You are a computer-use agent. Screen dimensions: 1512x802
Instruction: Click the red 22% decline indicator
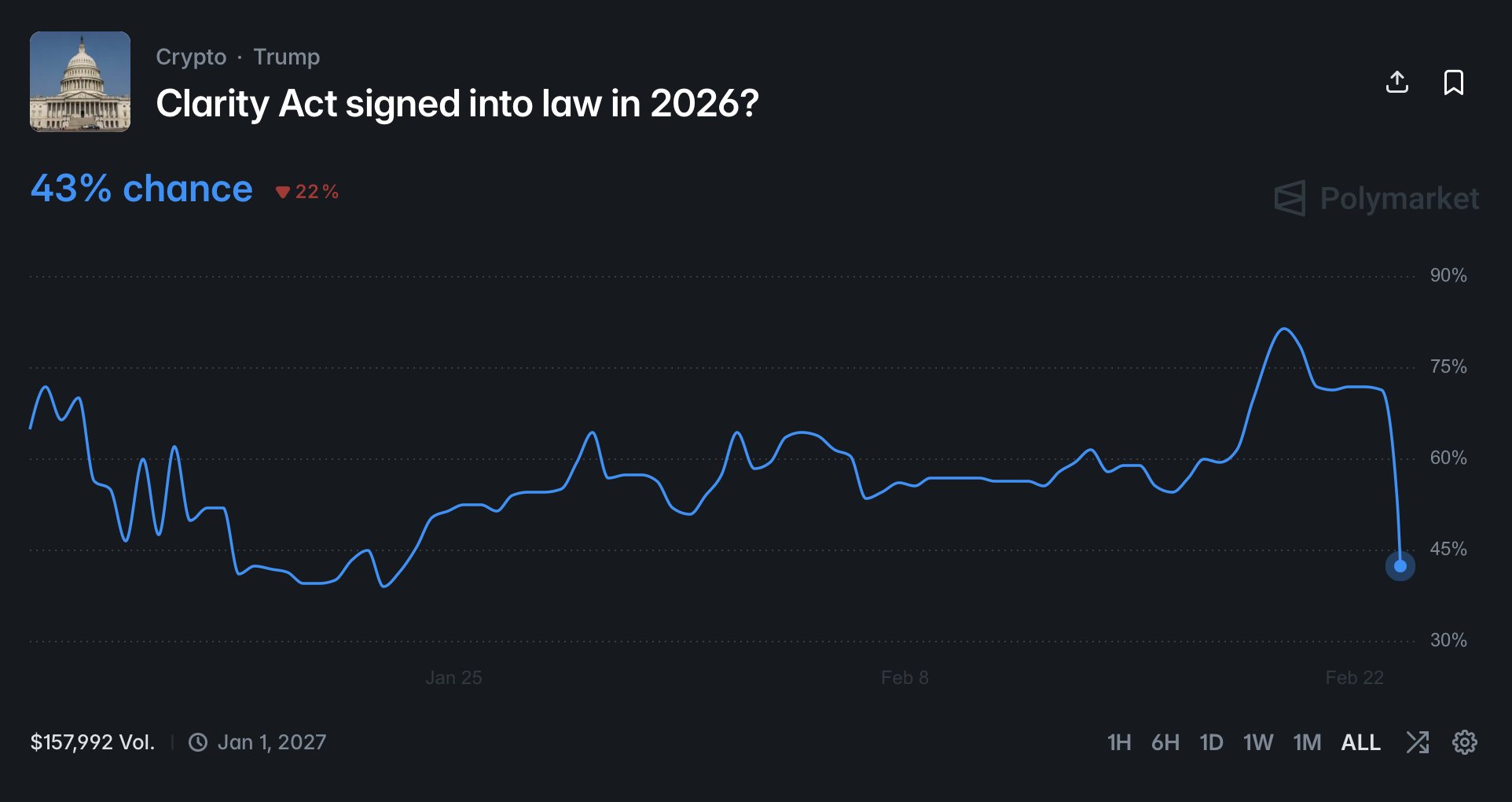point(308,191)
